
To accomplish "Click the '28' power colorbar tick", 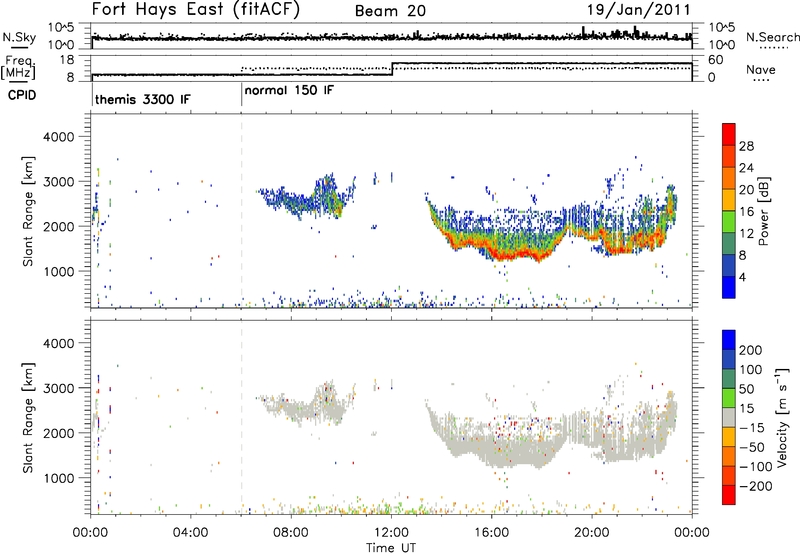I will tap(746, 146).
